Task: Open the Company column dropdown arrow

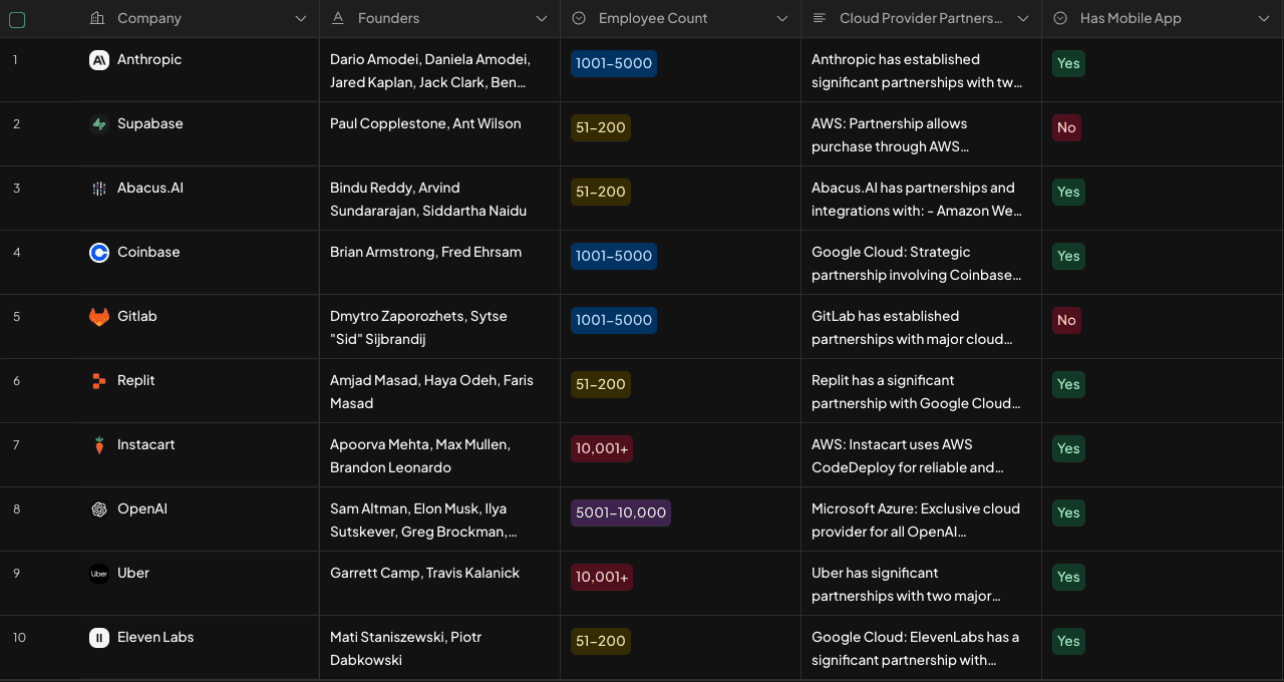Action: [301, 19]
